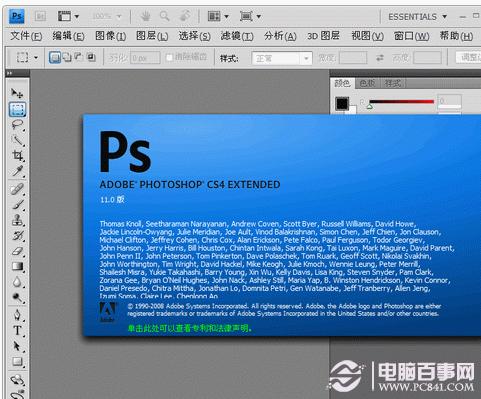This screenshot has width=481, height=399.
Task: Open the Screen Mode dropdown
Action: [250, 16]
